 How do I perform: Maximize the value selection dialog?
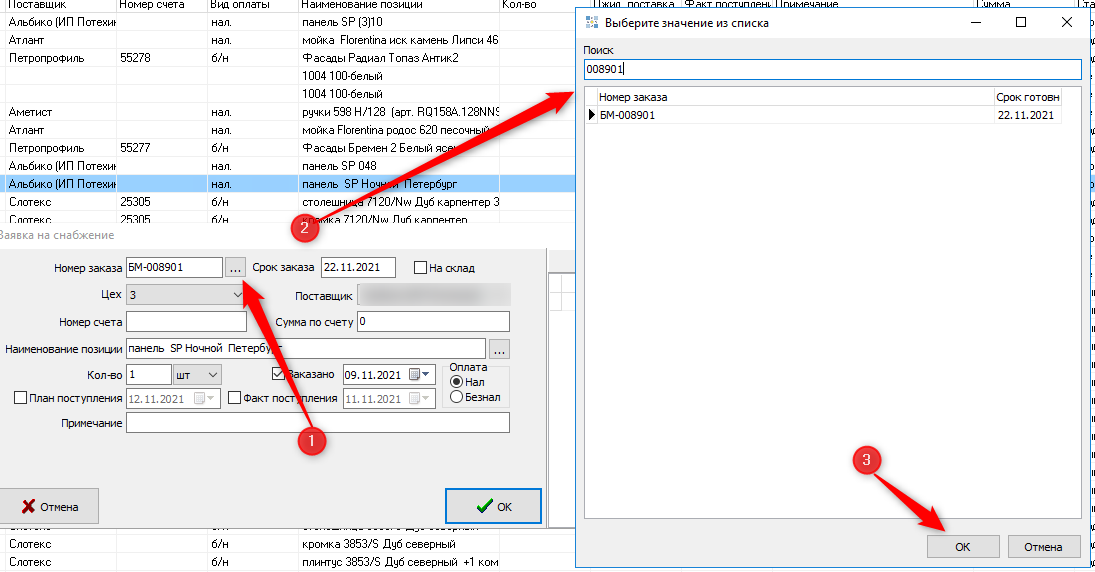click(1021, 22)
